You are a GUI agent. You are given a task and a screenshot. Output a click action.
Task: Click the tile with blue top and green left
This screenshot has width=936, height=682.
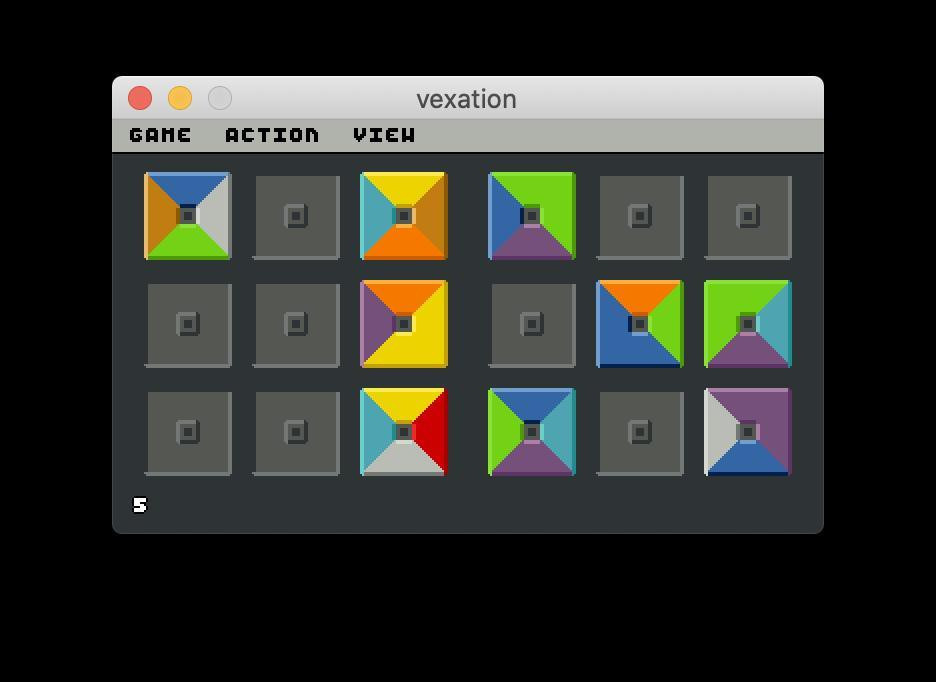[532, 432]
